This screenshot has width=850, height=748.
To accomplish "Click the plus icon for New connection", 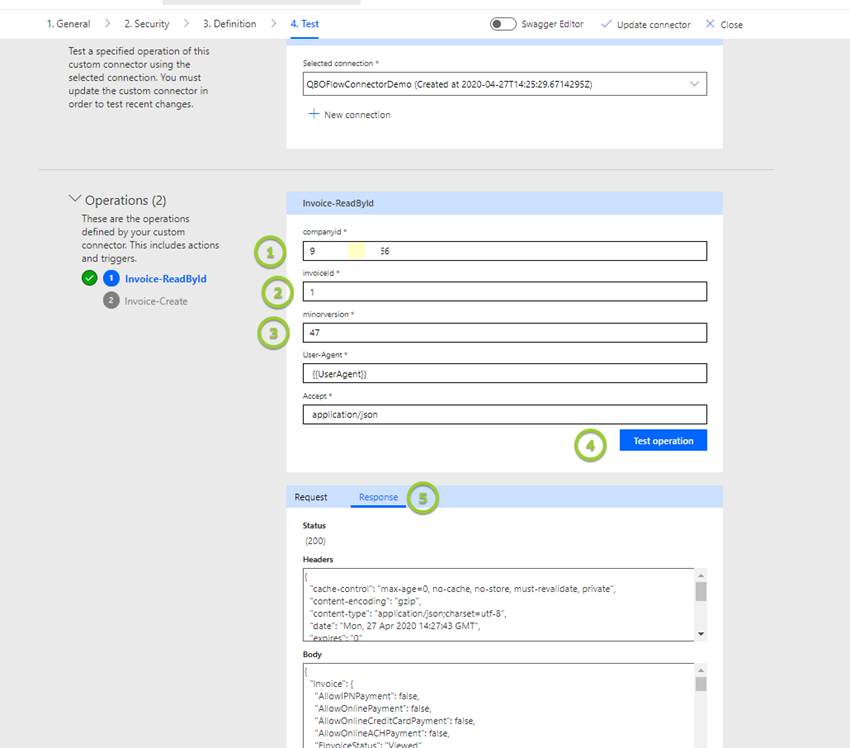I will click(313, 114).
